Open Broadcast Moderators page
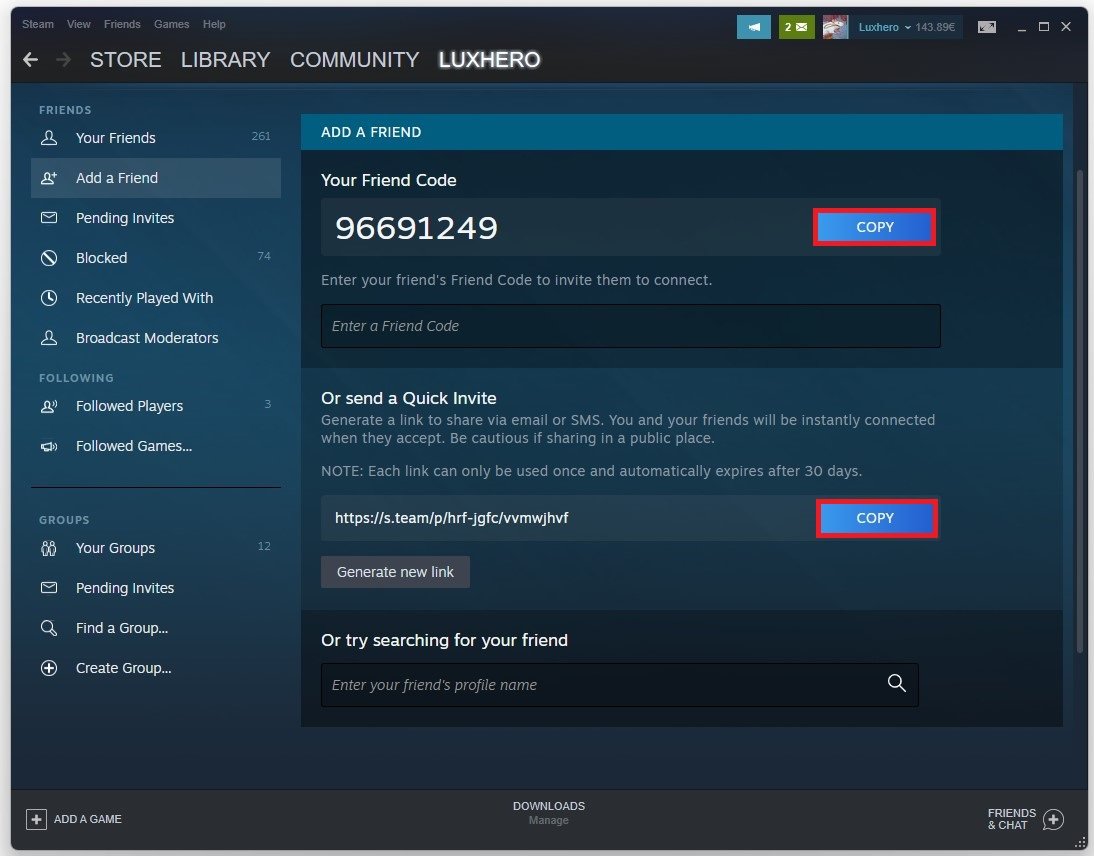Screen dimensions: 1094x856 tap(156, 338)
